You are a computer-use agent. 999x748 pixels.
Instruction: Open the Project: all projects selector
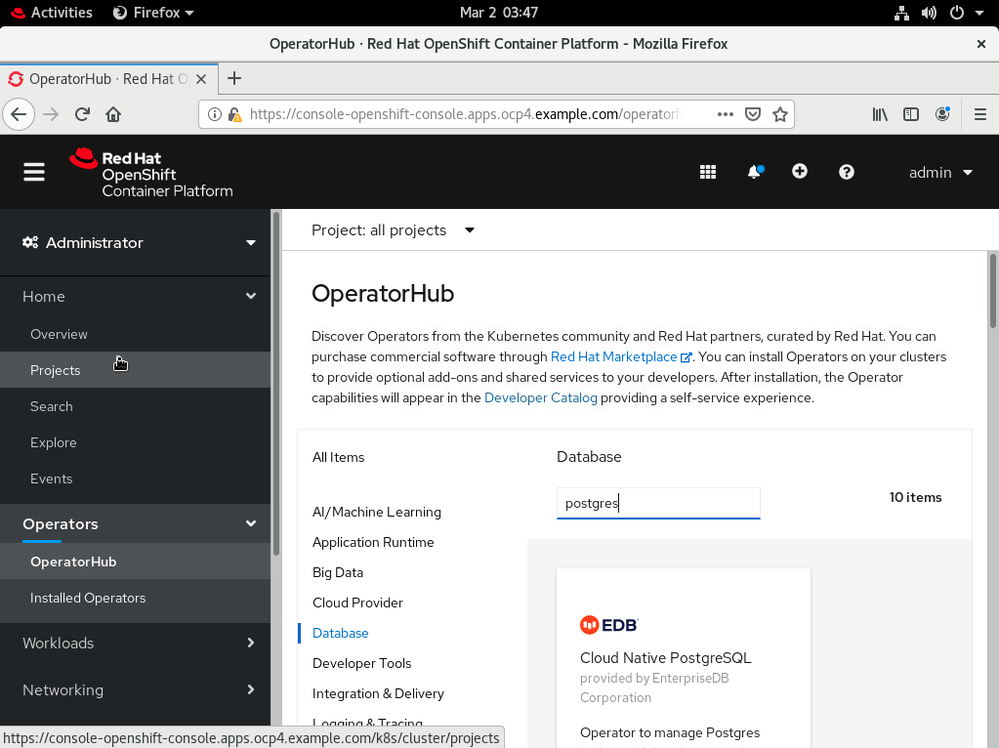tap(393, 230)
